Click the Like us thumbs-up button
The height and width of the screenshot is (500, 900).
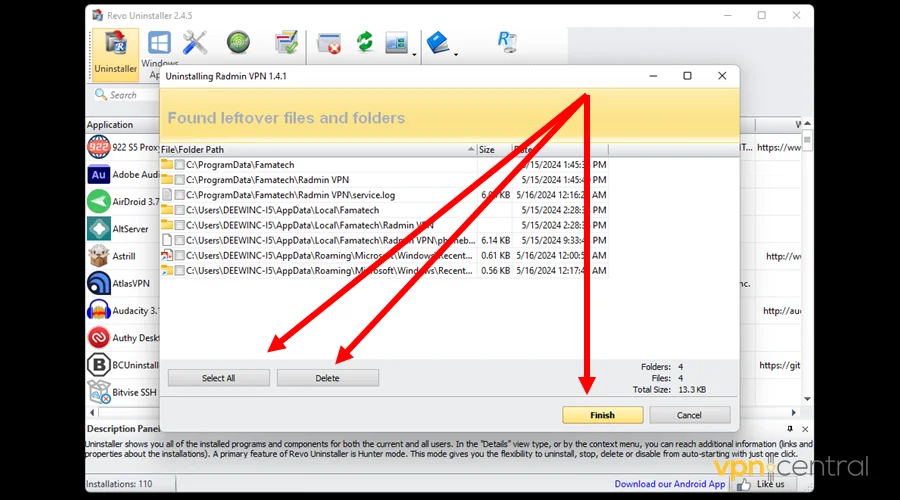click(762, 484)
